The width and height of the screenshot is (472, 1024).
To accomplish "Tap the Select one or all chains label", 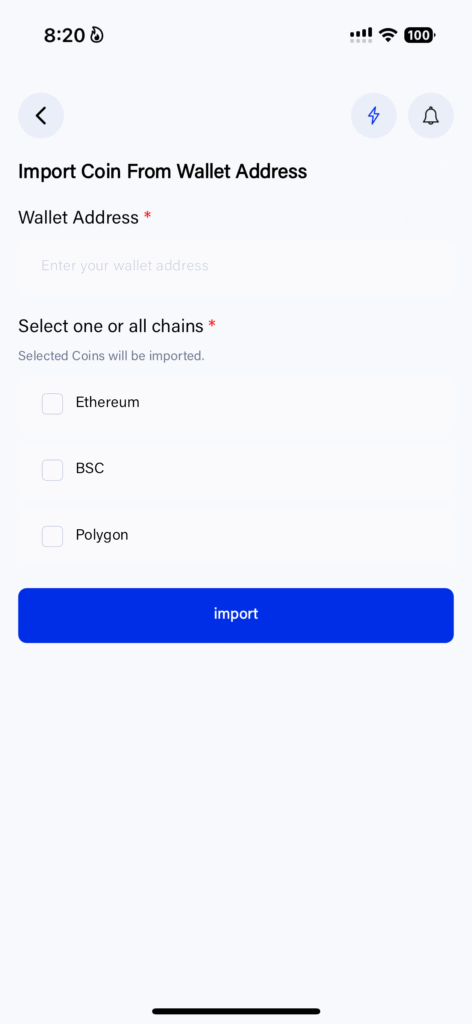I will 111,326.
